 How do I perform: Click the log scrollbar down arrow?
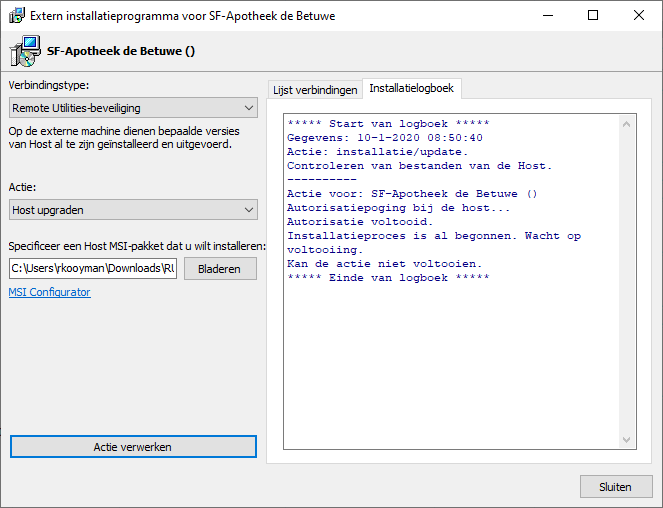[x=627, y=440]
